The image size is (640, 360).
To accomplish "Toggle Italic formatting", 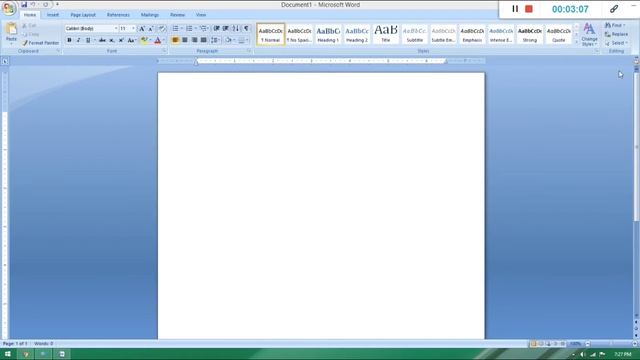I will pyautogui.click(x=78, y=40).
